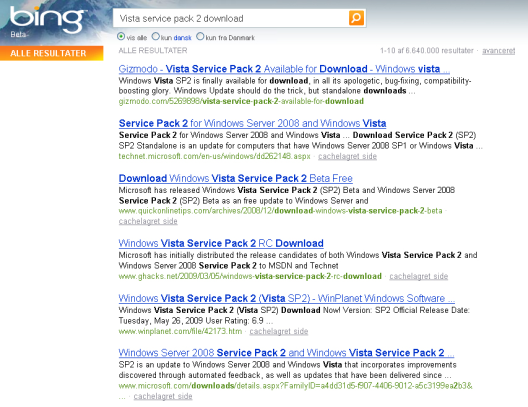
Task: Open the ALLE RESULTATER orange tab
Action: click(x=52, y=53)
